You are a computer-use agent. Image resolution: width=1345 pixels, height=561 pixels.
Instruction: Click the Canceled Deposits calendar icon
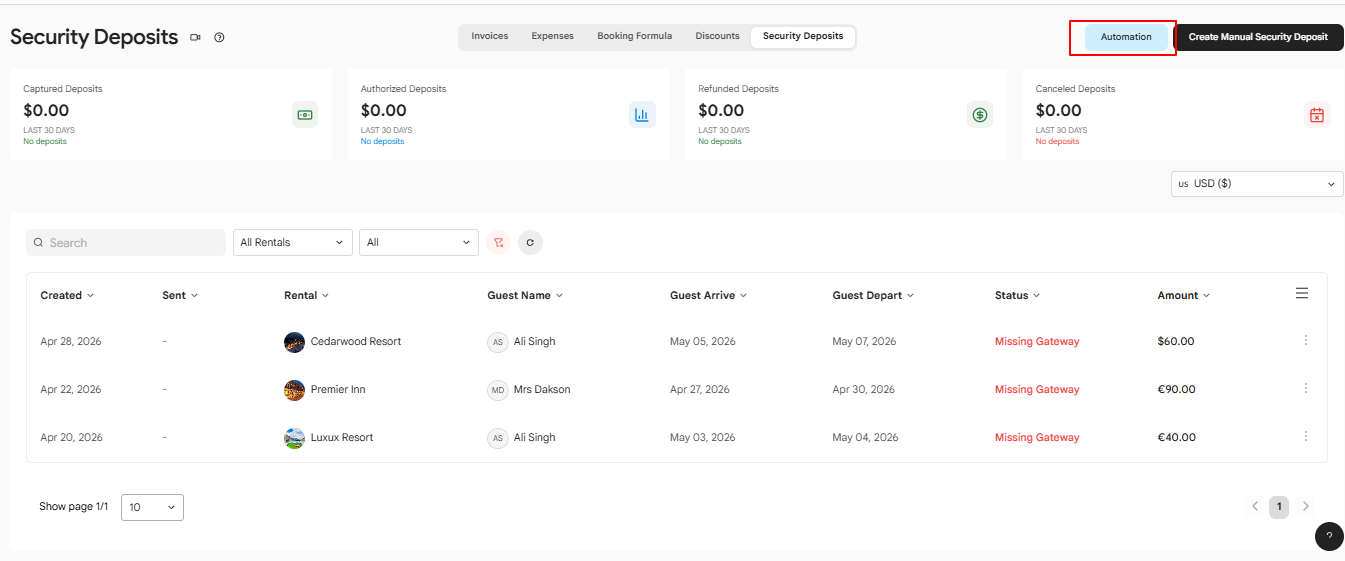1317,115
